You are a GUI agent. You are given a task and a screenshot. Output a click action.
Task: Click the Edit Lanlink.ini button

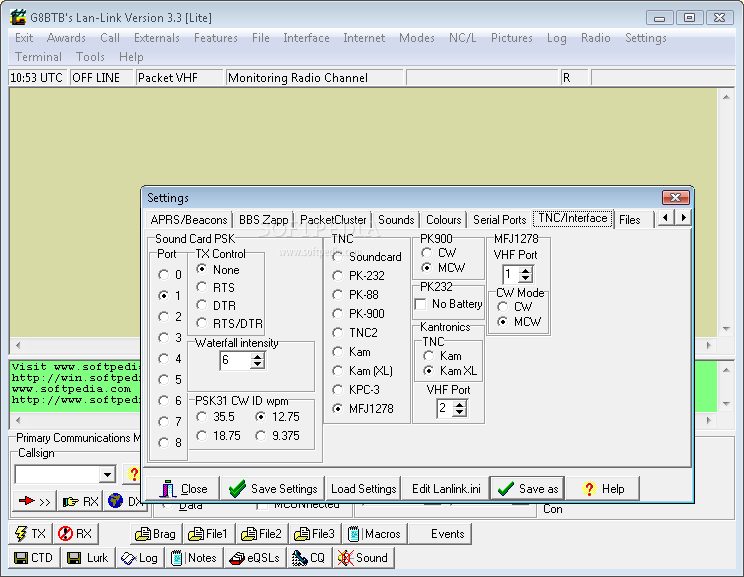446,489
